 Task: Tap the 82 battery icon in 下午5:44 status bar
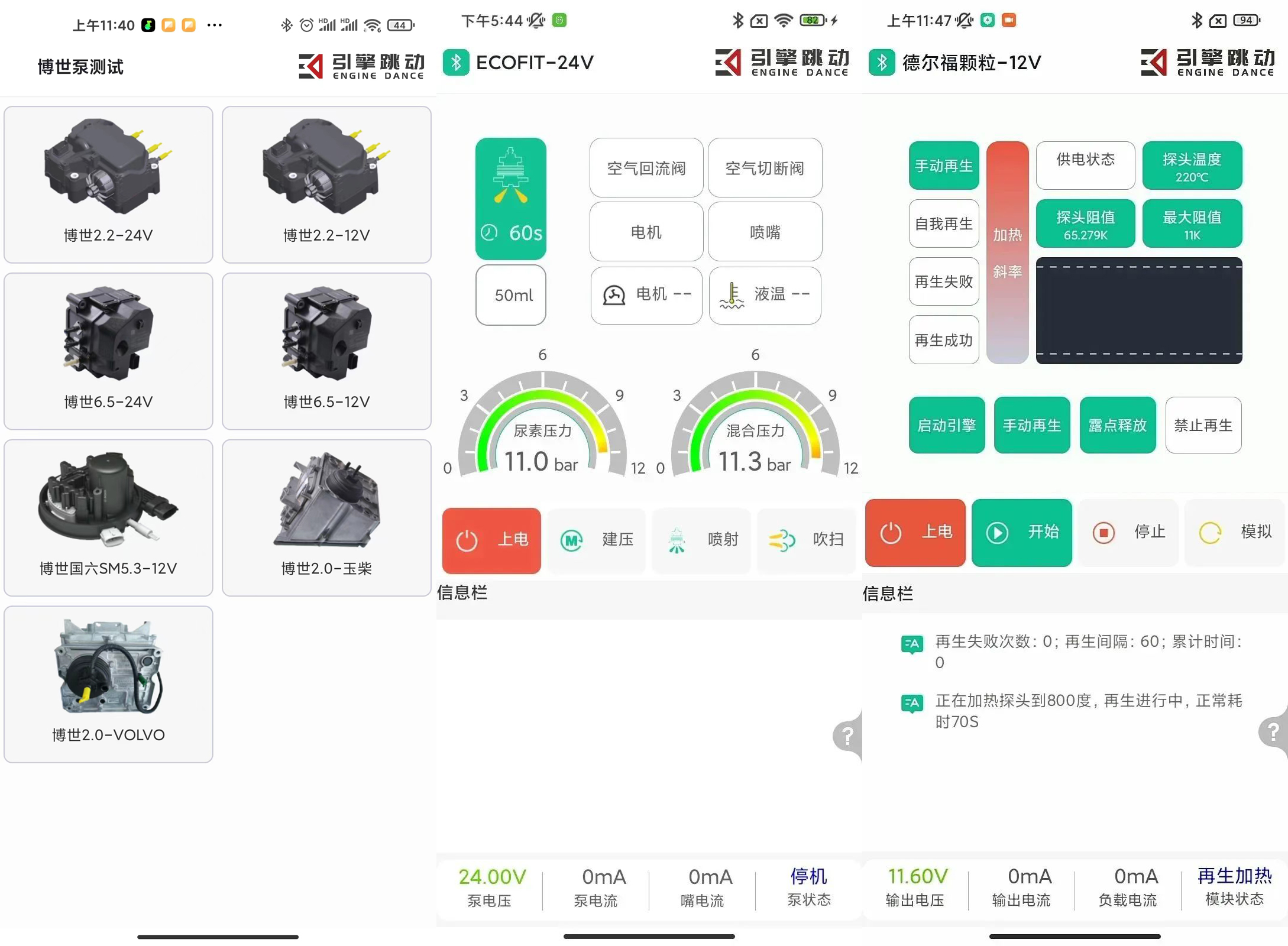(x=813, y=20)
